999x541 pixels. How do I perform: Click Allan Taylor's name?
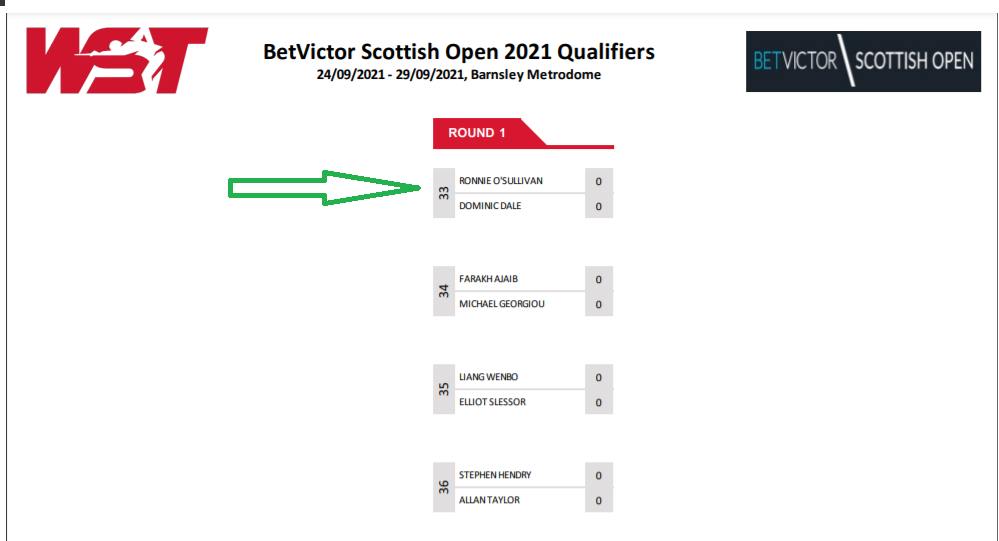click(489, 500)
